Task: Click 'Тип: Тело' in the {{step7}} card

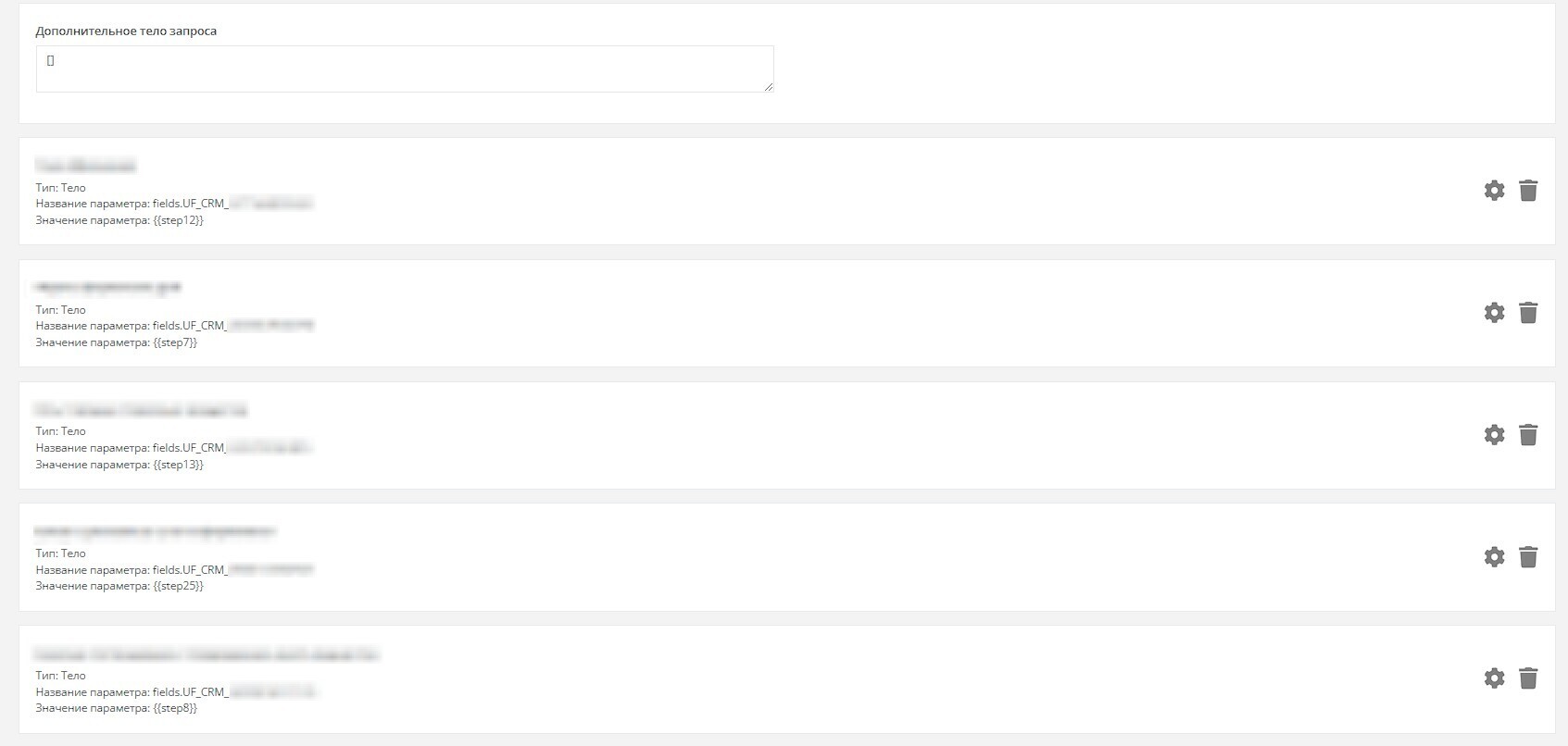Action: point(60,310)
